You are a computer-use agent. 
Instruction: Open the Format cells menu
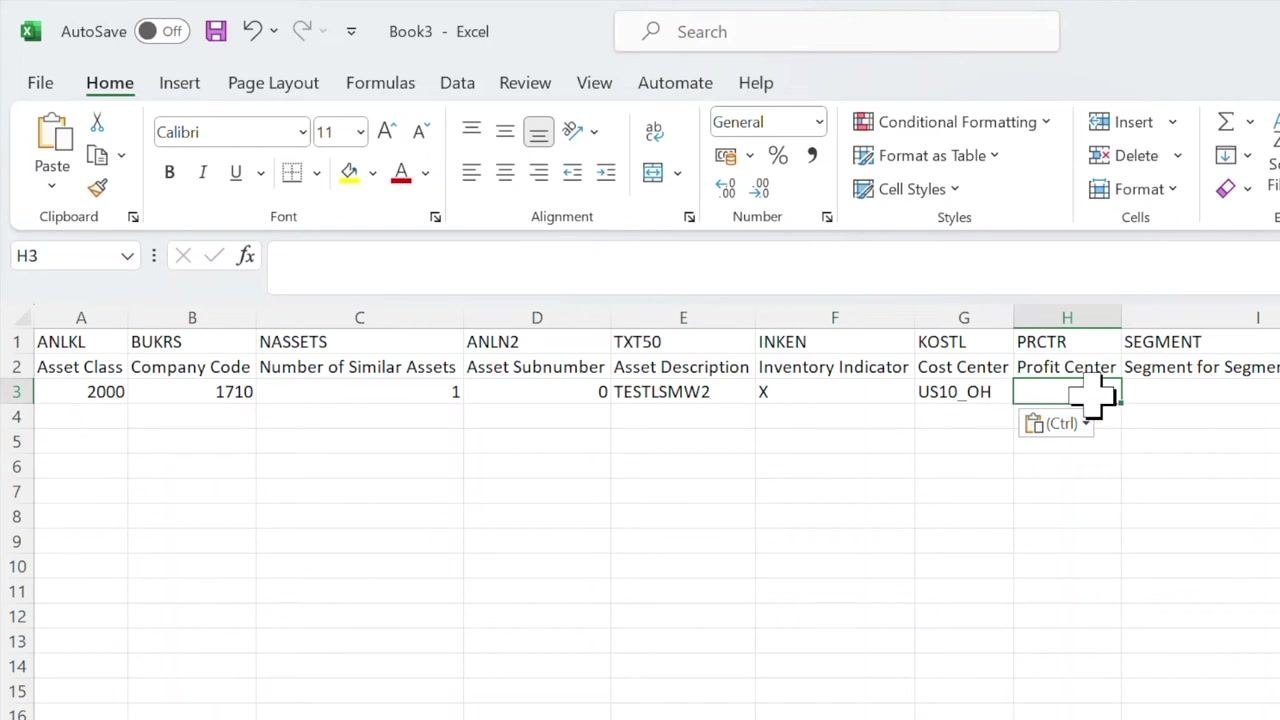tap(1132, 189)
